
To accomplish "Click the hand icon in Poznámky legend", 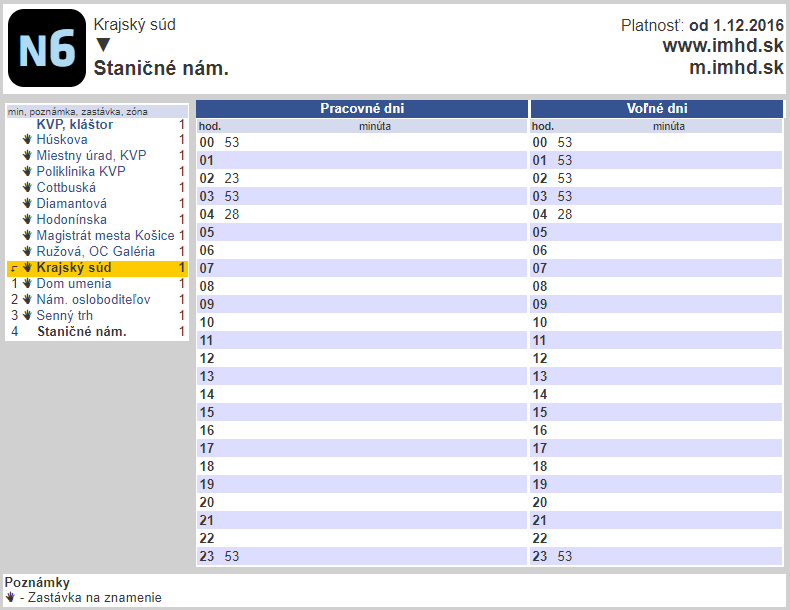I will coord(10,597).
